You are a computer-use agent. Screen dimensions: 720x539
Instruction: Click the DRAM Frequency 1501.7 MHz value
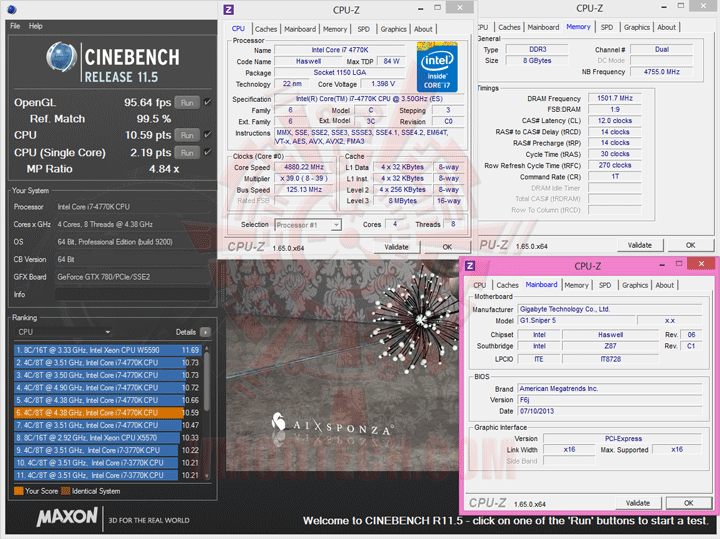pyautogui.click(x=614, y=98)
